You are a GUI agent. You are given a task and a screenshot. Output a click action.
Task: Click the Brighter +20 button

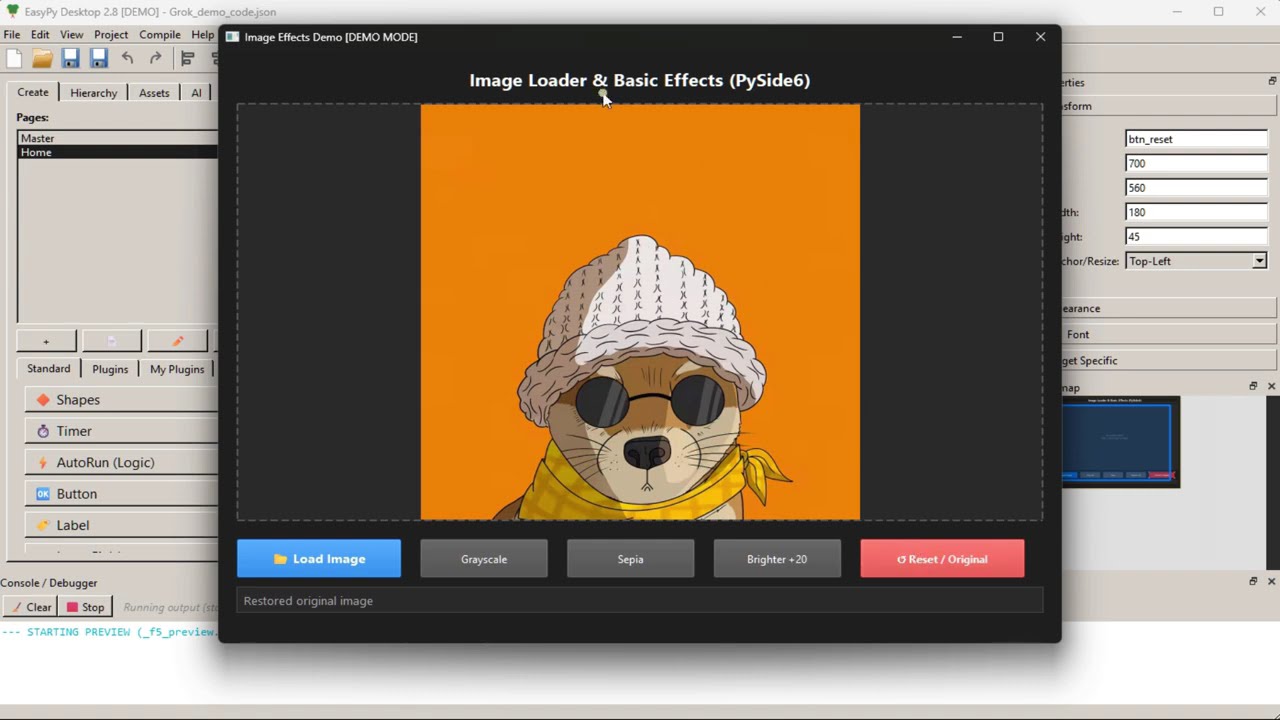(777, 559)
